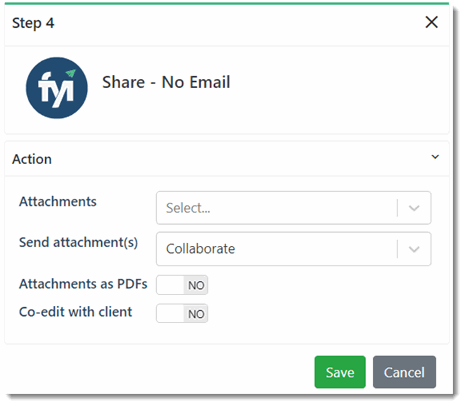Click the Send attachment(s) label
The image size is (465, 406).
pyautogui.click(x=78, y=242)
